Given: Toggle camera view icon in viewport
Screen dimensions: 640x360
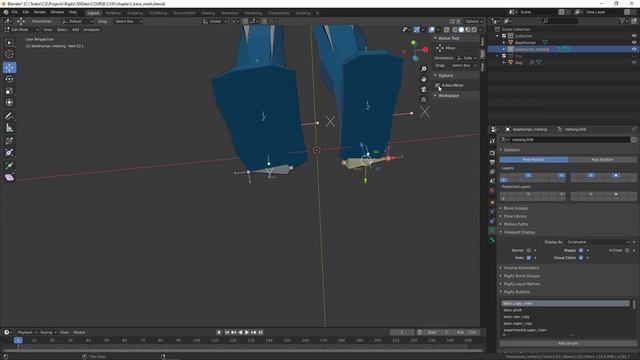Looking at the screenshot, I should [x=424, y=89].
